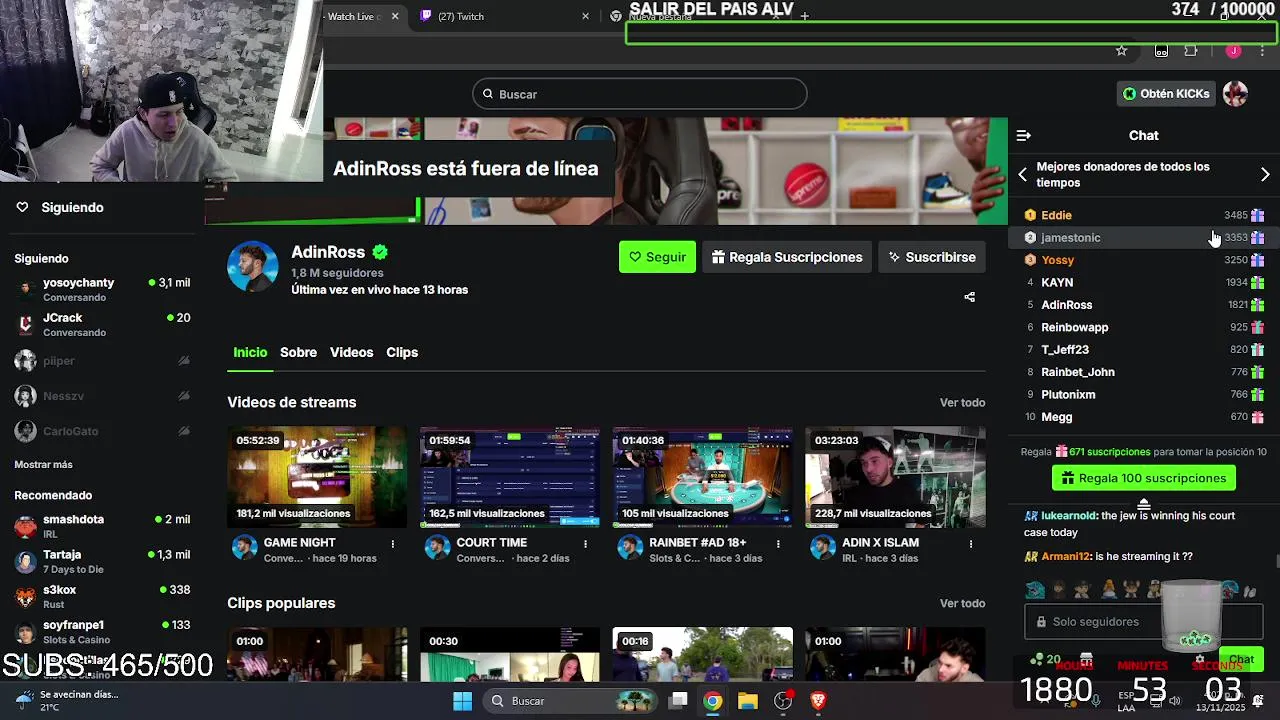Image resolution: width=1280 pixels, height=720 pixels.
Task: Click Regala 100 suscripciones button
Action: [1144, 478]
